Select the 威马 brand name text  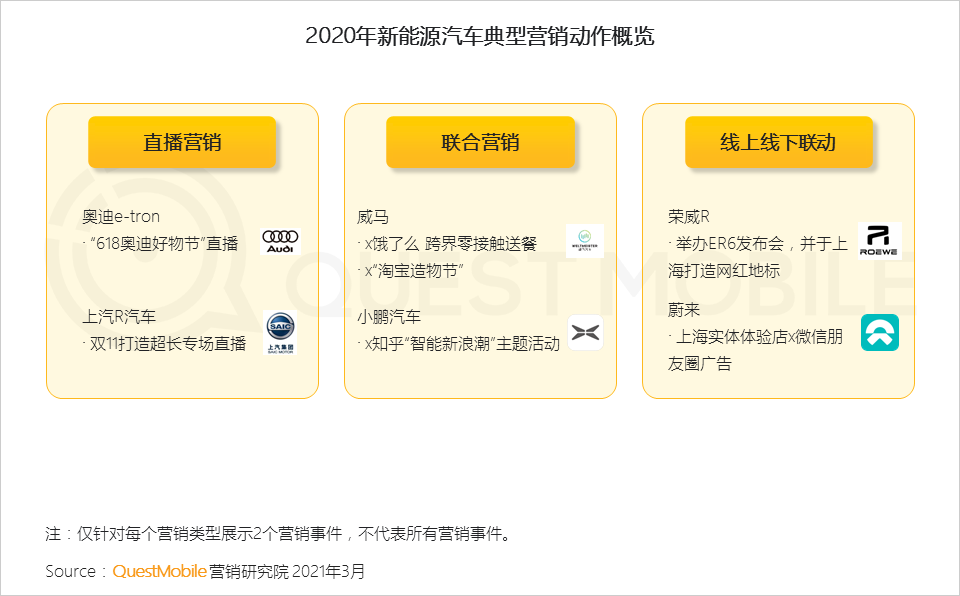click(372, 215)
